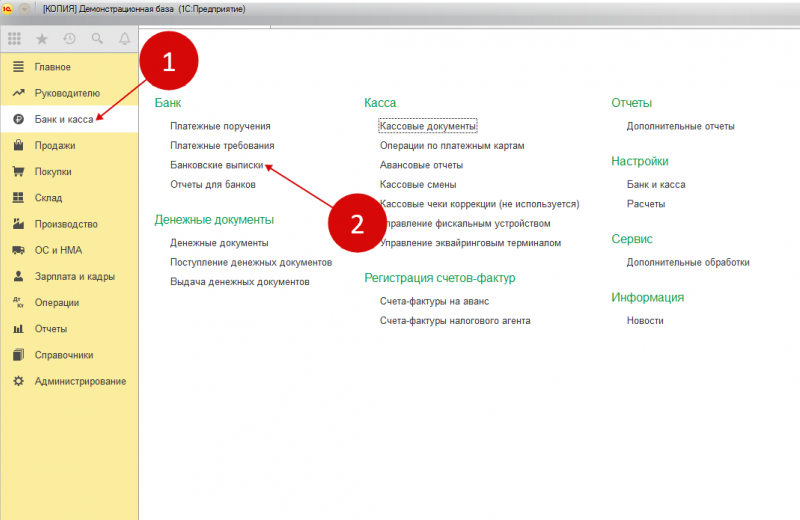Open Дополнительные обработки under Сервис

coord(688,262)
